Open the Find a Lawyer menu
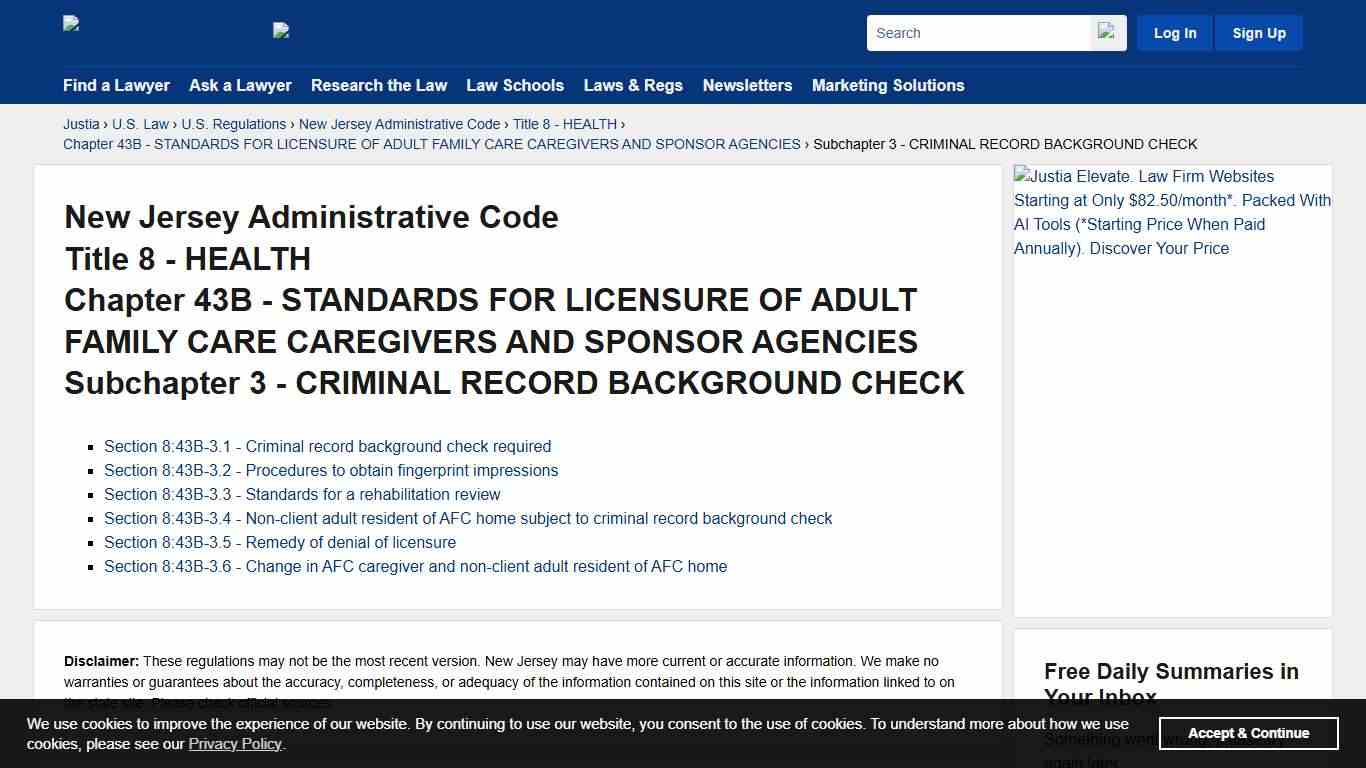This screenshot has height=768, width=1366. [x=116, y=86]
